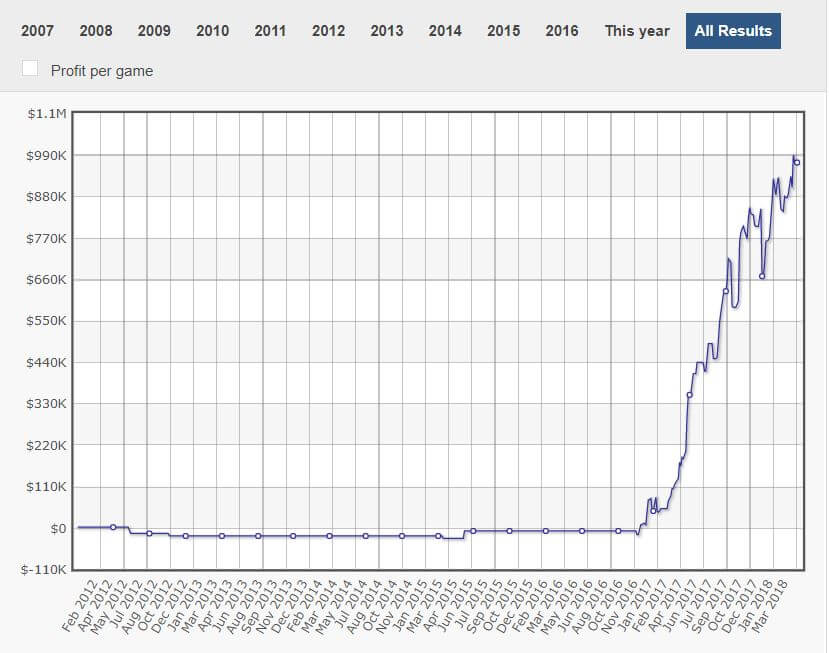This screenshot has height=653, width=829.
Task: Click the data point near $50K in early 2017
Action: (x=653, y=511)
